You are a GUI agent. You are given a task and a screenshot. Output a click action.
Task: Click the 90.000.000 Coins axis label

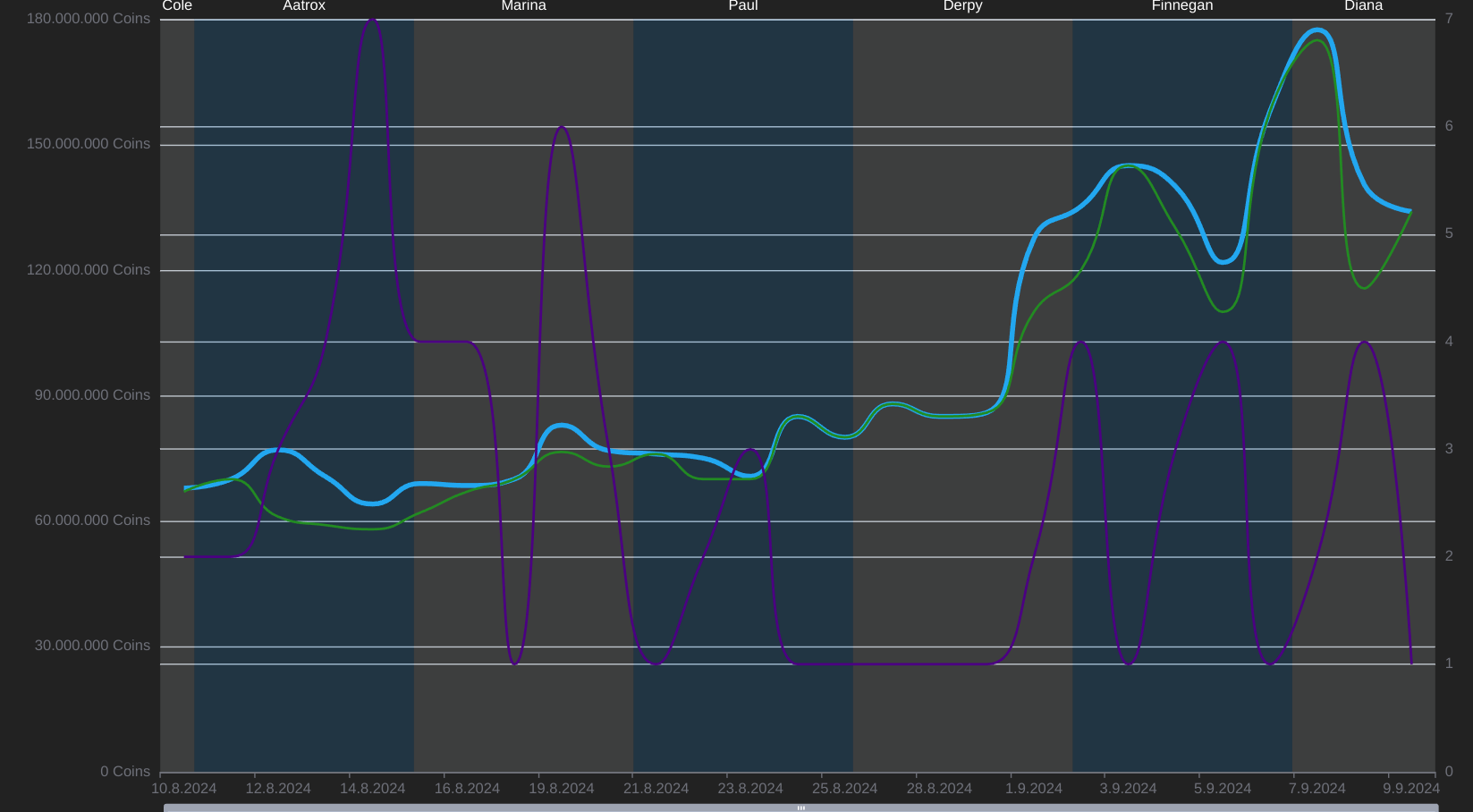pos(92,395)
